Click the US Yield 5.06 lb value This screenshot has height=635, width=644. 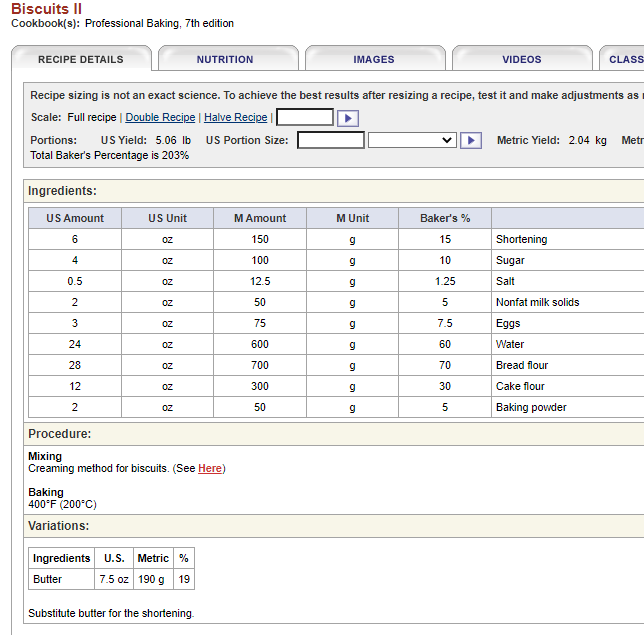click(x=173, y=140)
